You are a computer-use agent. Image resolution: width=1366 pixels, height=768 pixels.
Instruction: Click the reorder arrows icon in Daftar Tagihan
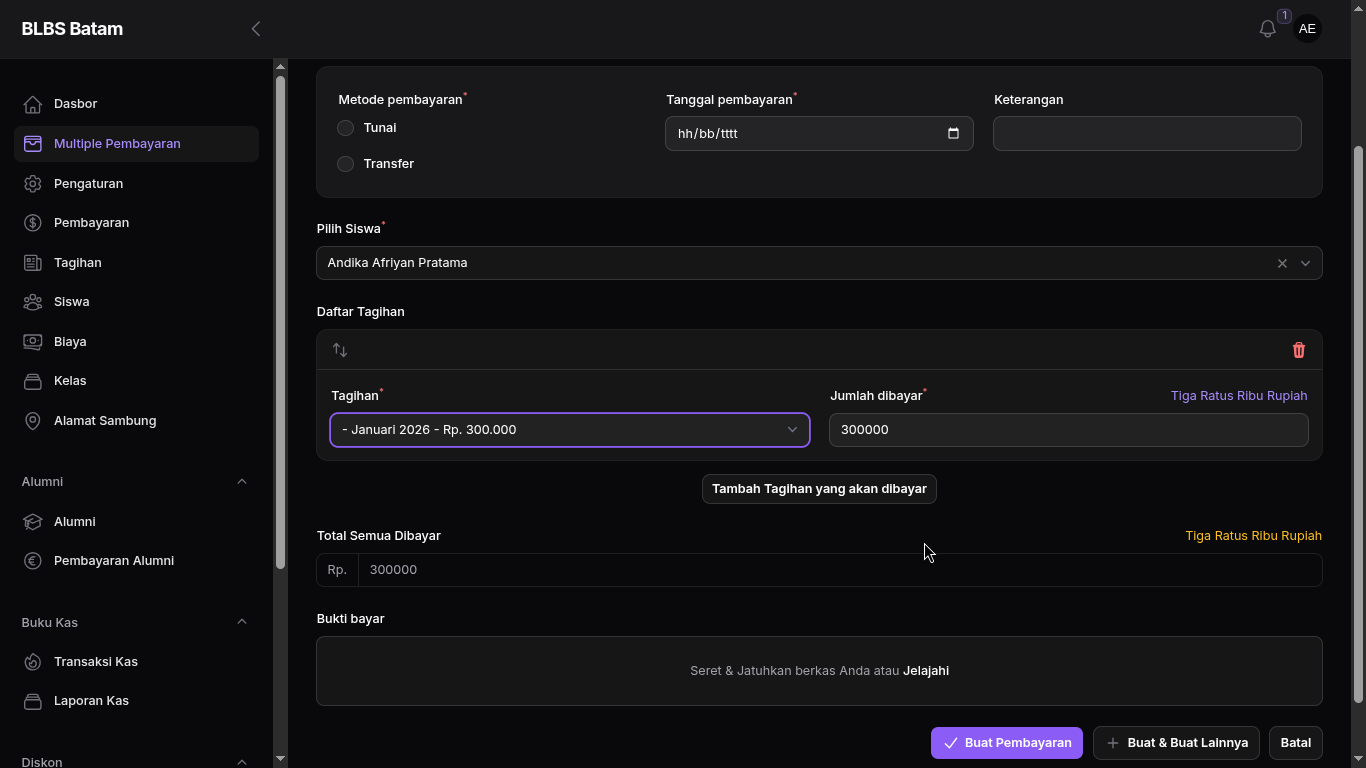point(340,350)
